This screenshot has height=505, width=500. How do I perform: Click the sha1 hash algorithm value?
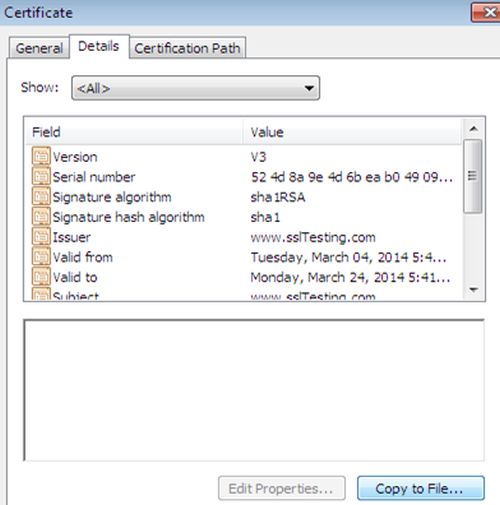pos(265,217)
